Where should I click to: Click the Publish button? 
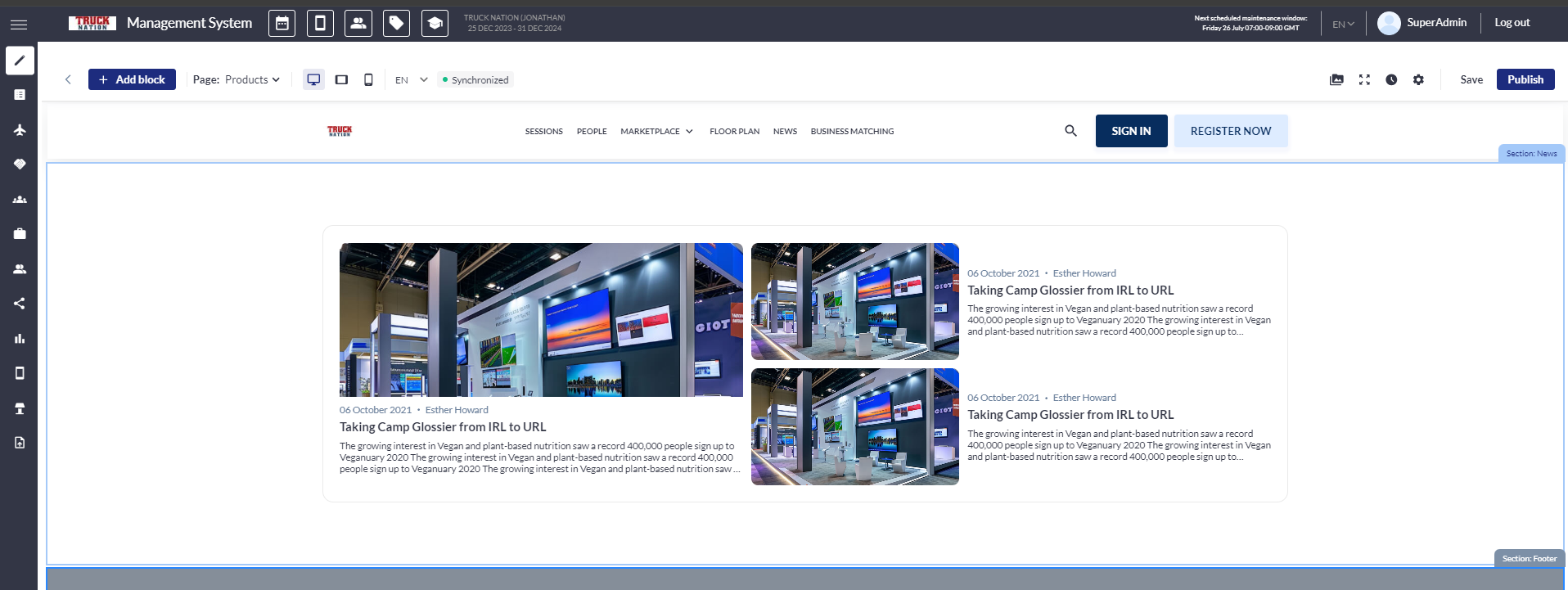click(x=1525, y=79)
